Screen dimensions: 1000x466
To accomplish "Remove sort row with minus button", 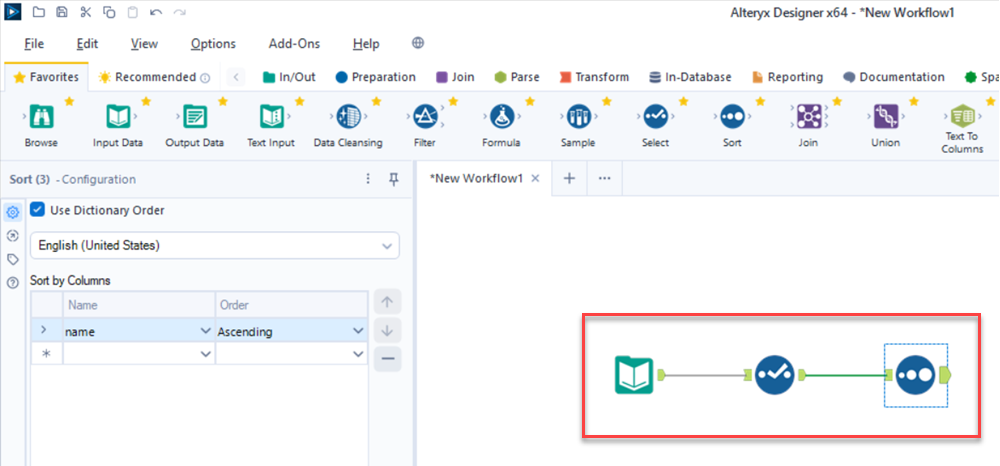I will tap(387, 358).
